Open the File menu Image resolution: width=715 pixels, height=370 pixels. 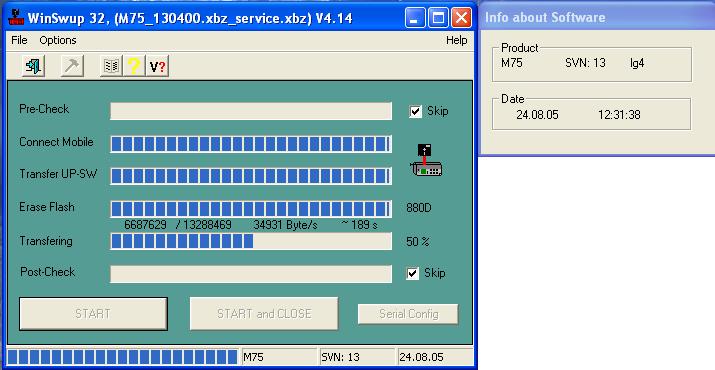point(19,40)
